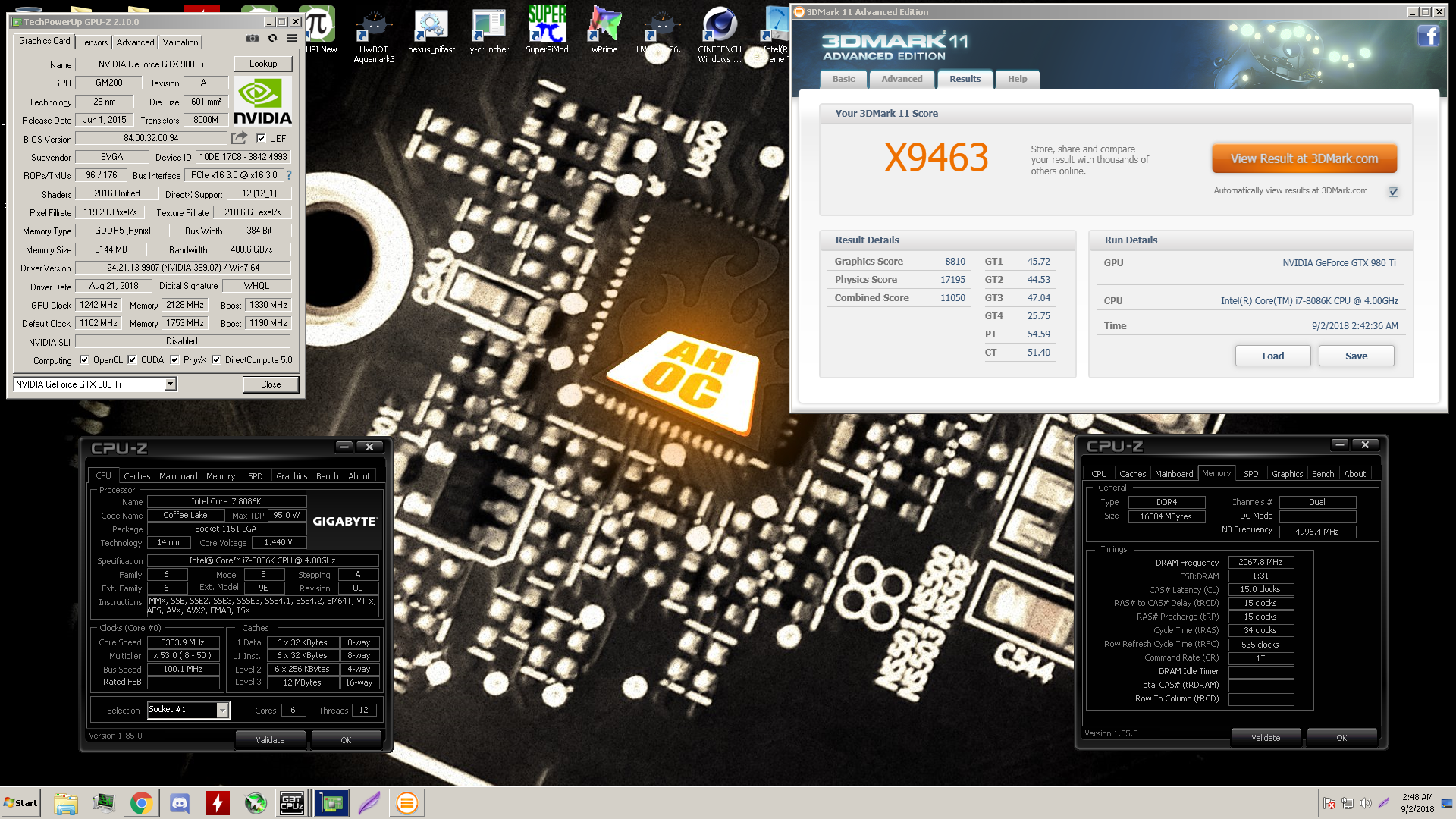Switch to the Advanced tab in GPU-Z

pos(136,42)
